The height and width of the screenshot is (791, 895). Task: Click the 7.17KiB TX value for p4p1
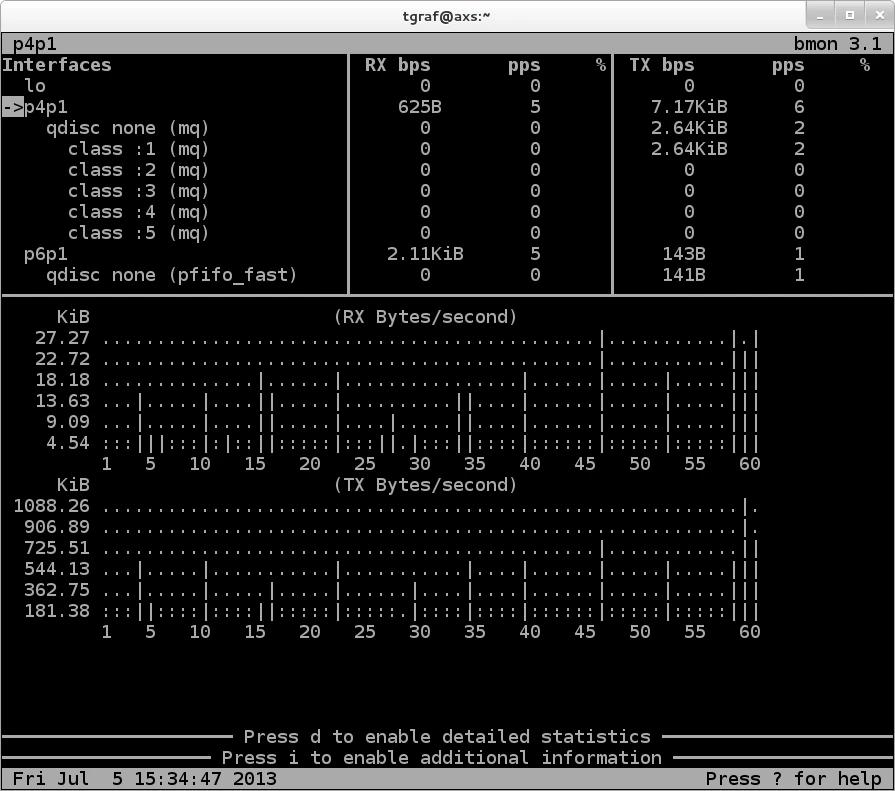tap(689, 107)
